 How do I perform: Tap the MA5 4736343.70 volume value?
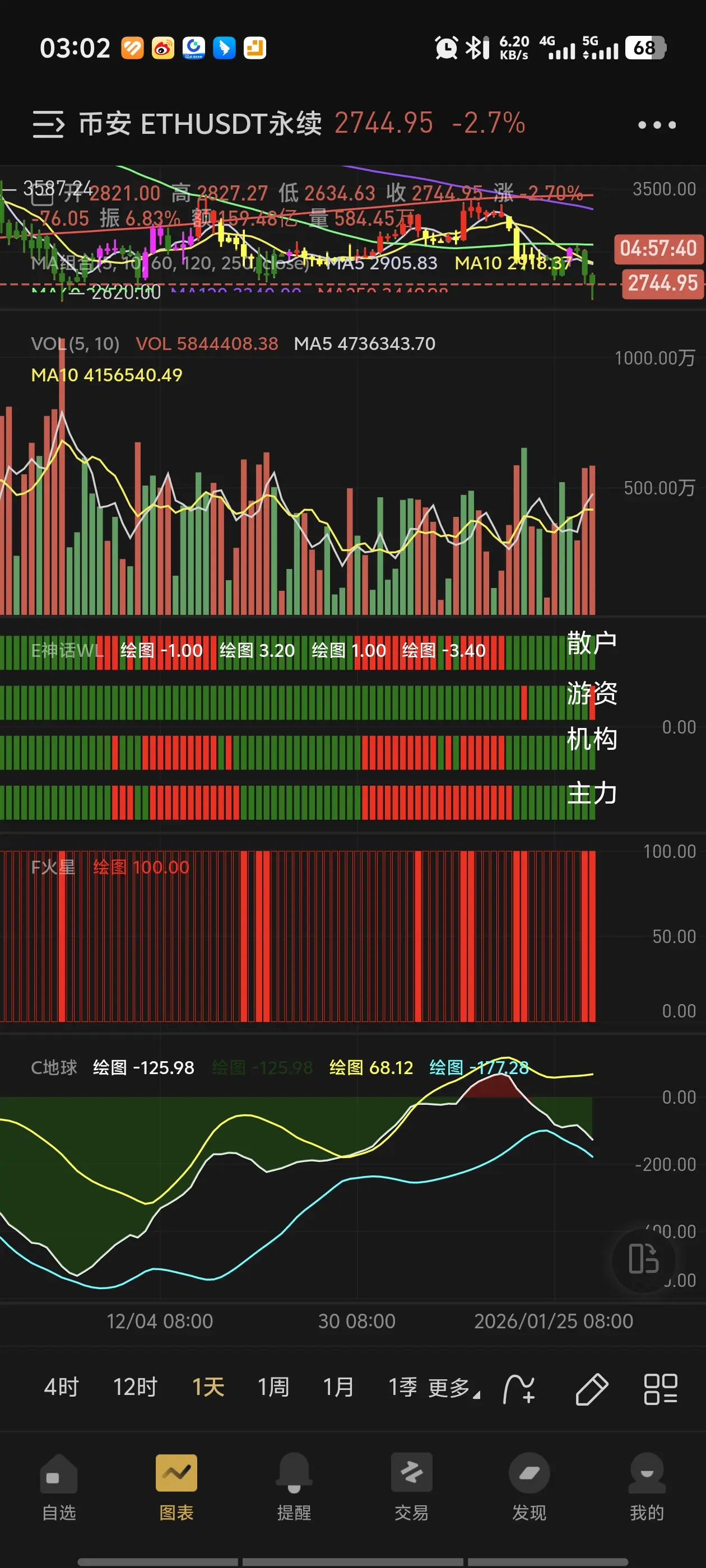(364, 344)
